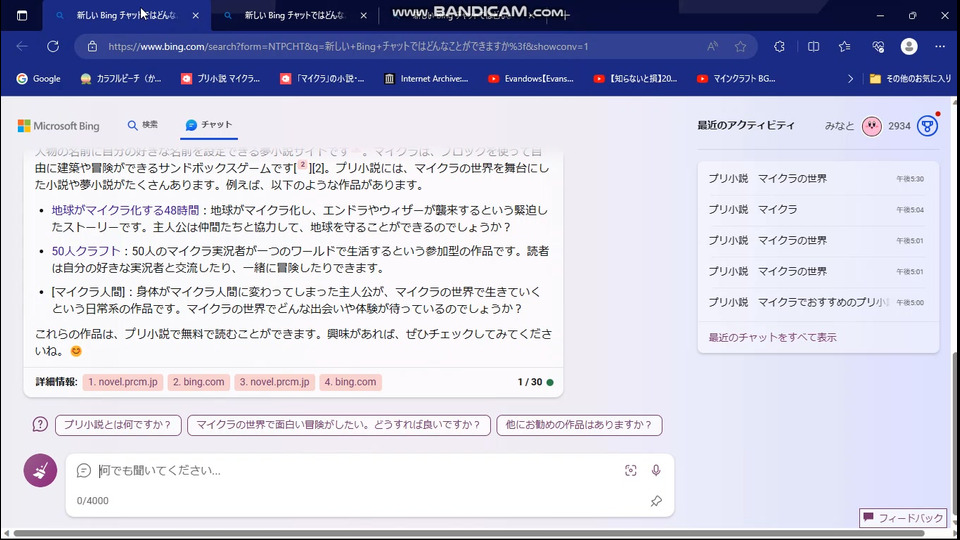Close the second browser tab

[x=364, y=15]
